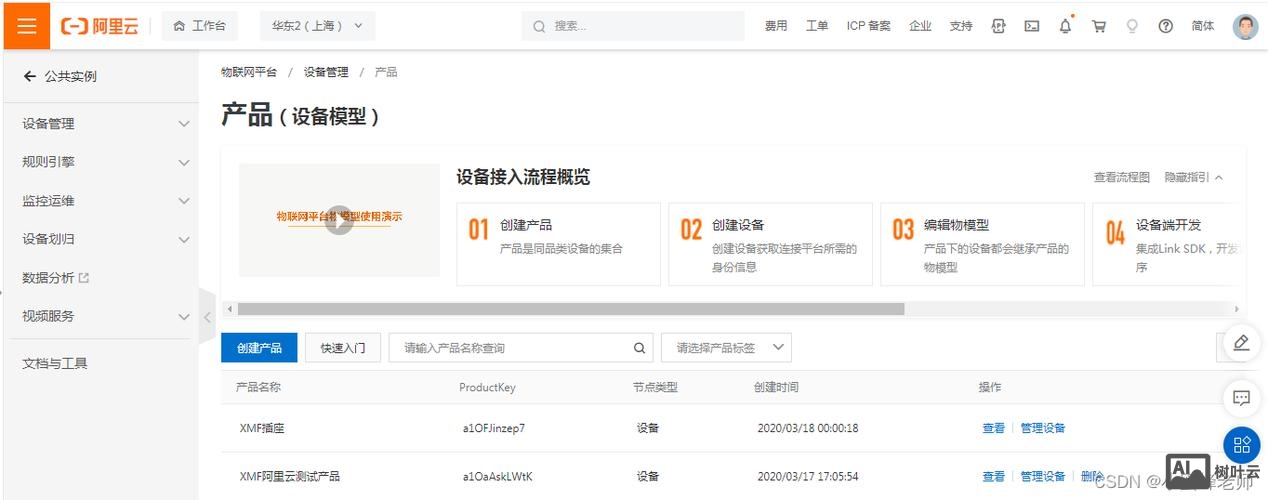
Task: Open the 请选择产品标签 dropdown
Action: tap(727, 348)
